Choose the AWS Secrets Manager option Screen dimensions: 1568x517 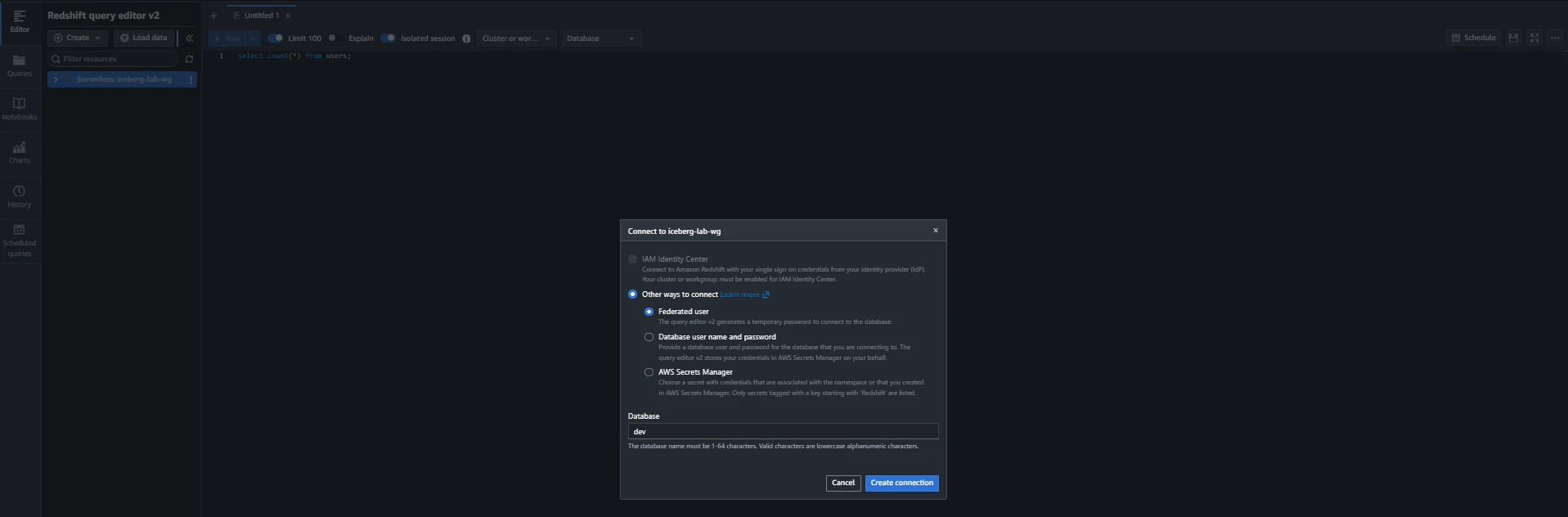(649, 372)
